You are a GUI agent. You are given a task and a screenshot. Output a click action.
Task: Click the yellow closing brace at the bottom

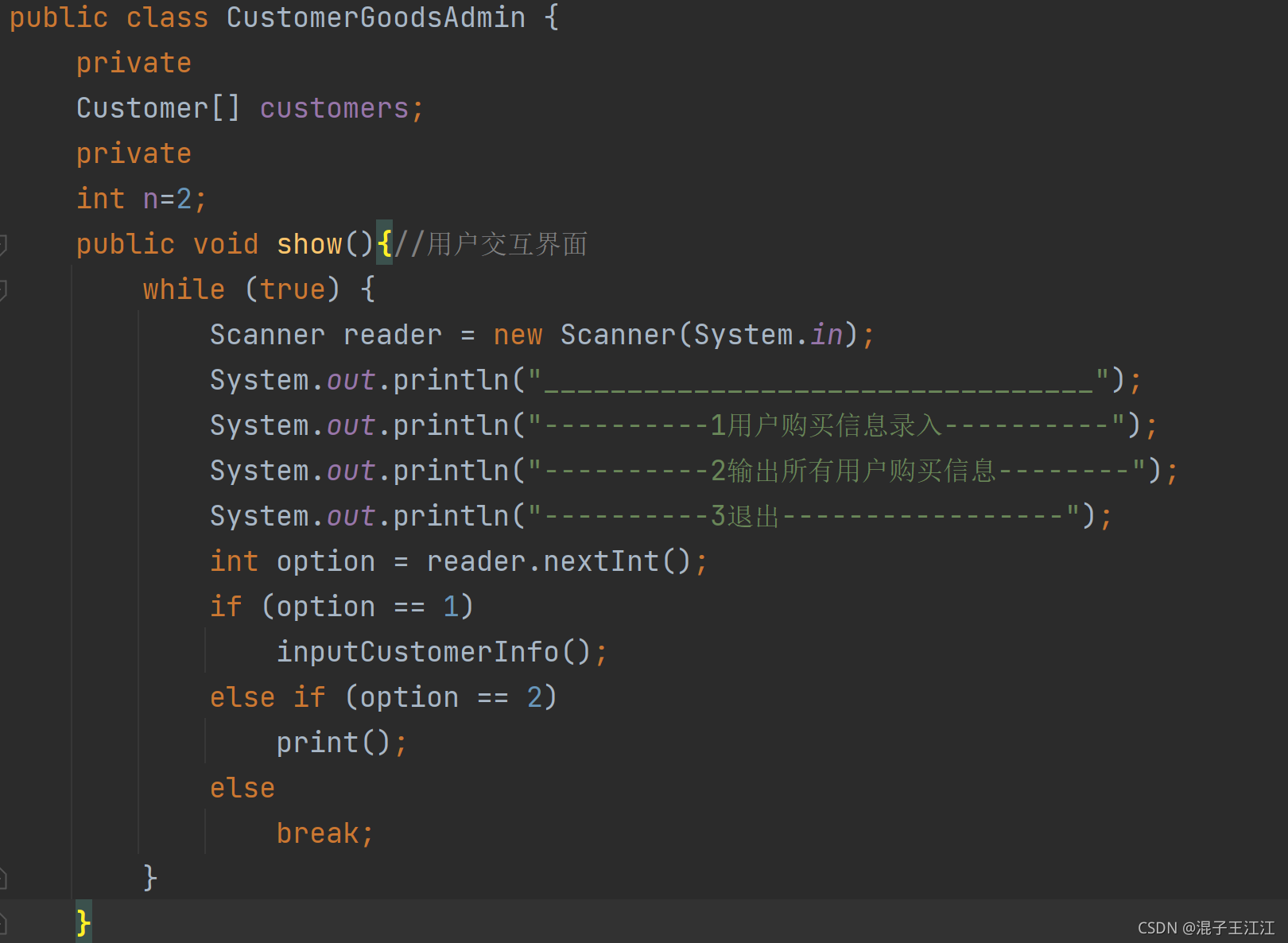tap(82, 922)
